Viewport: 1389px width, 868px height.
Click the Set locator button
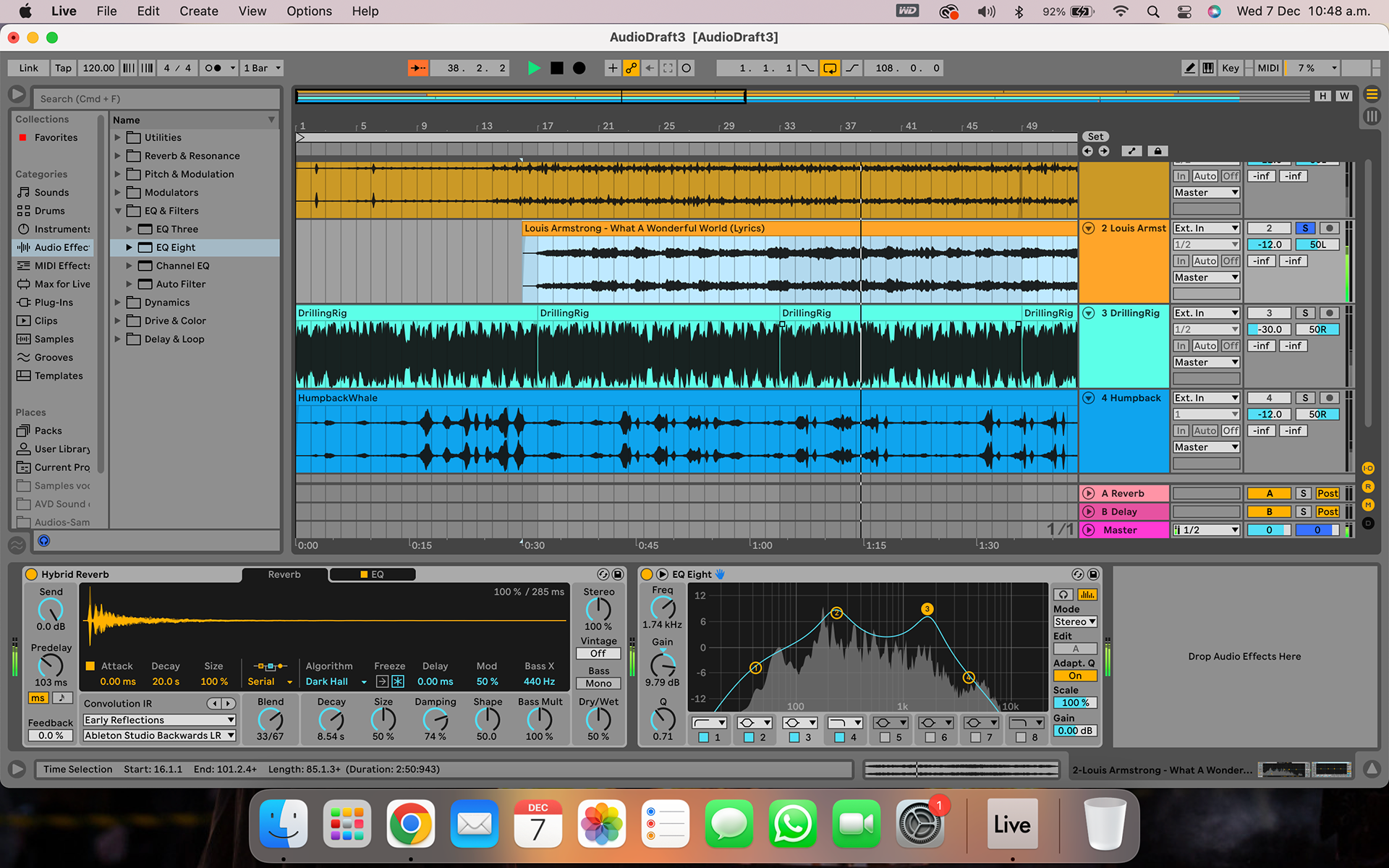[1095, 137]
